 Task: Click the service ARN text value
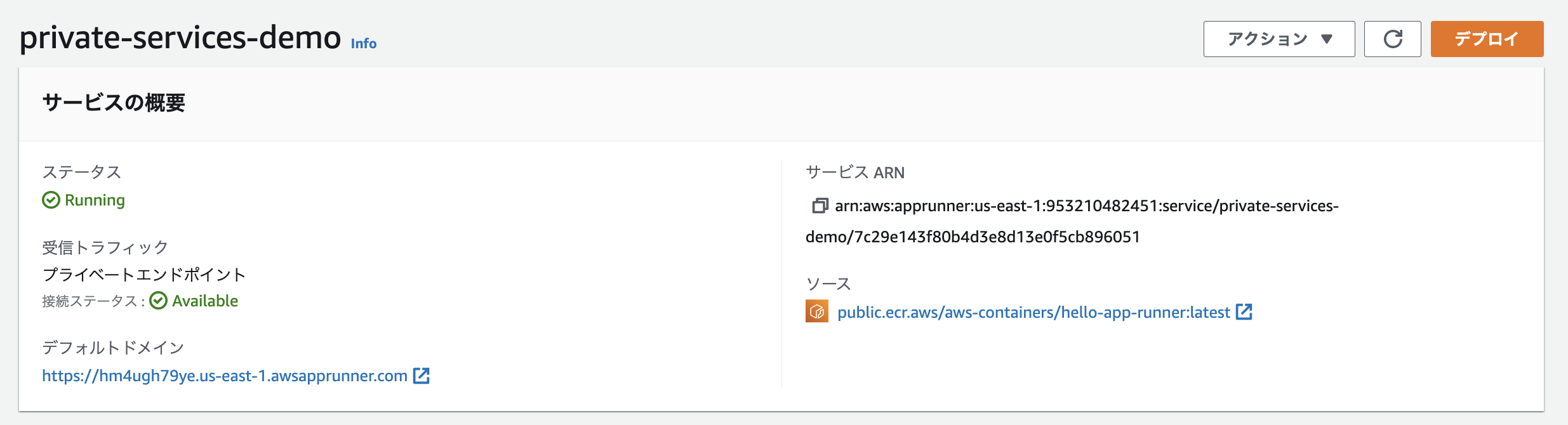1072,221
